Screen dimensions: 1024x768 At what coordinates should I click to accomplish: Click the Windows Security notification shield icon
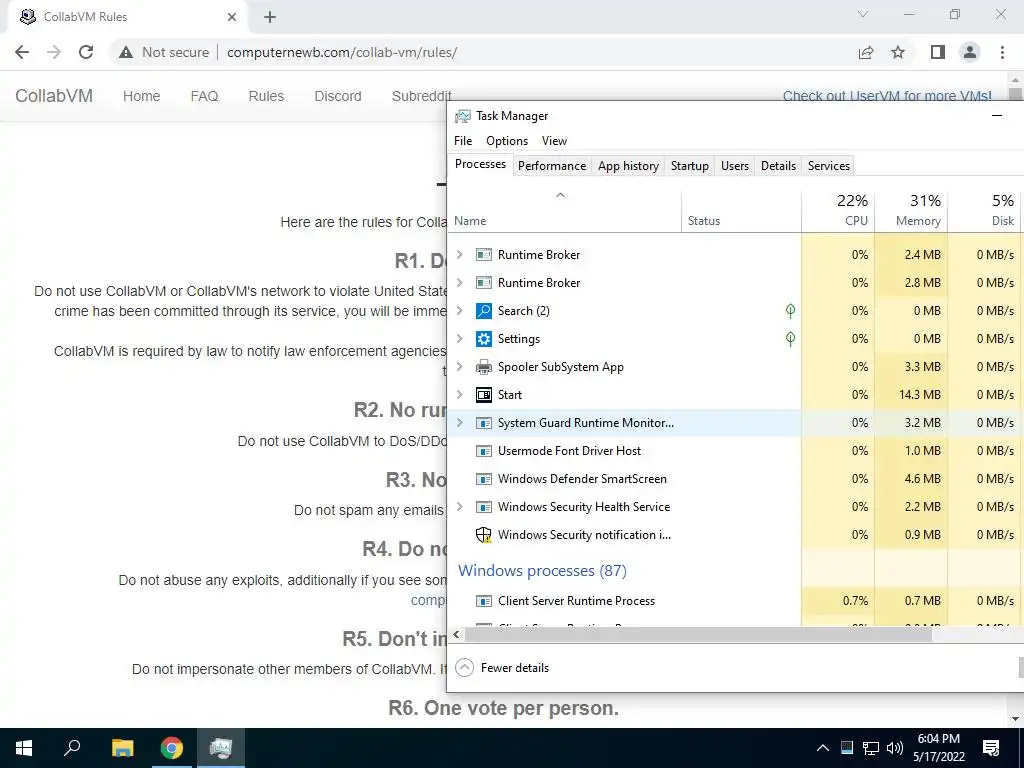[x=483, y=535]
